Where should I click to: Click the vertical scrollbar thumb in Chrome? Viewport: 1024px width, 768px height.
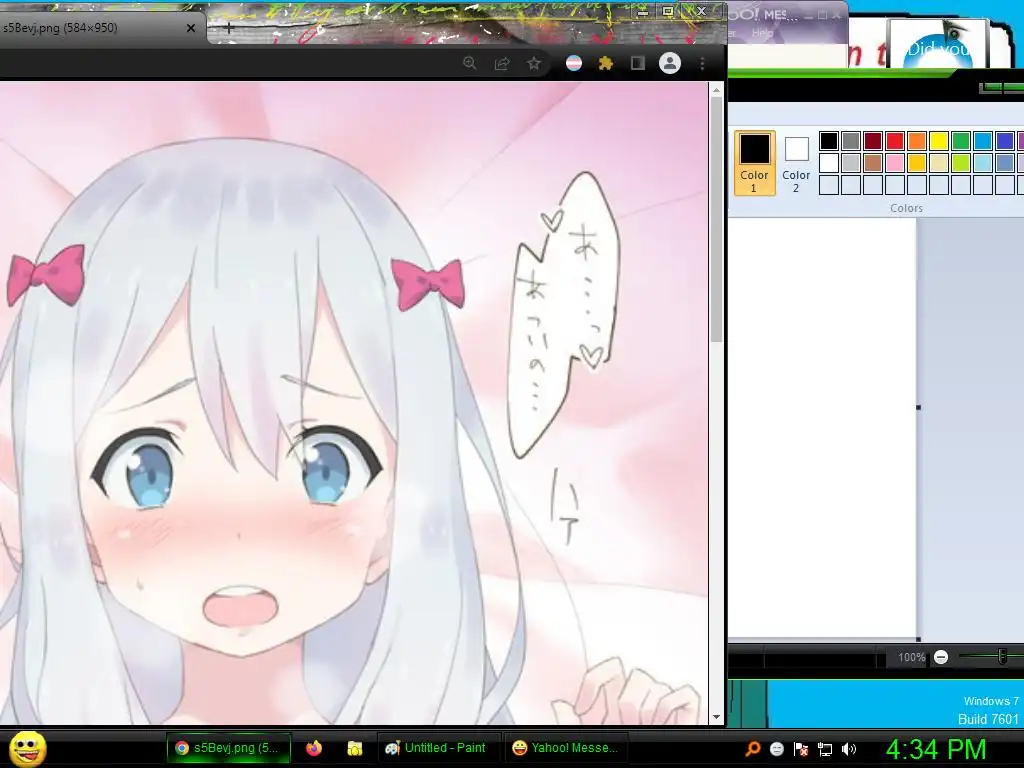pos(716,219)
